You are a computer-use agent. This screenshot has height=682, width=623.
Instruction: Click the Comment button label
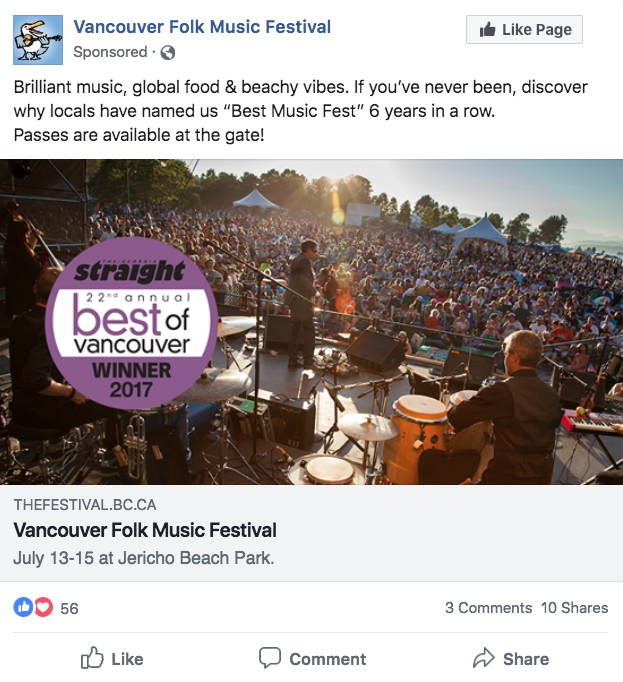click(x=328, y=659)
